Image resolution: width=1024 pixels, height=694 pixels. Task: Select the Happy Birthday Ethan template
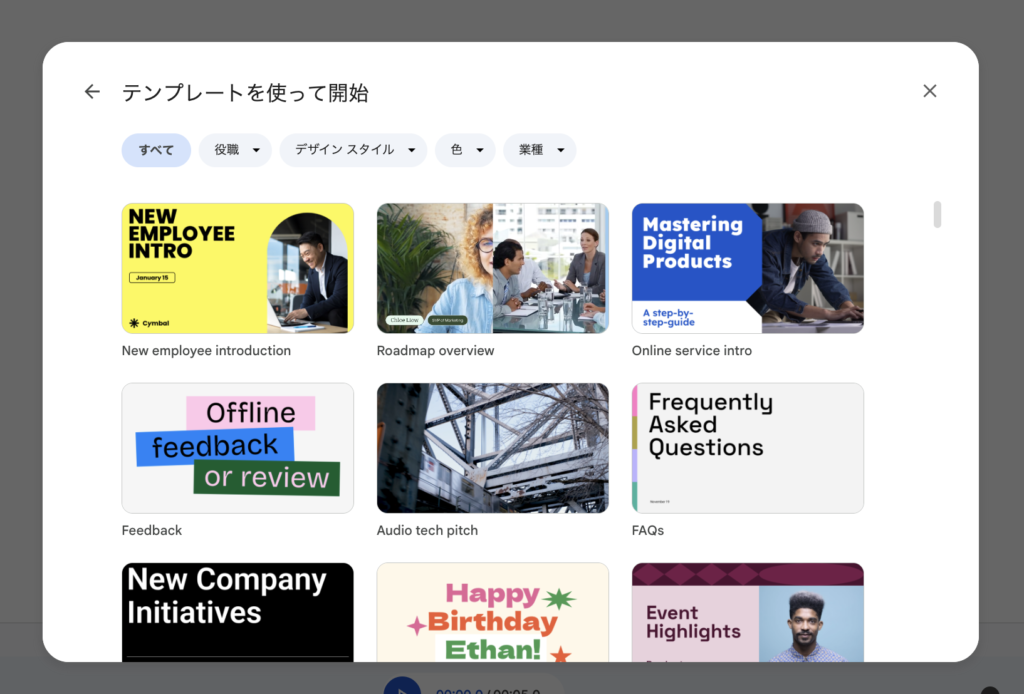pyautogui.click(x=492, y=611)
